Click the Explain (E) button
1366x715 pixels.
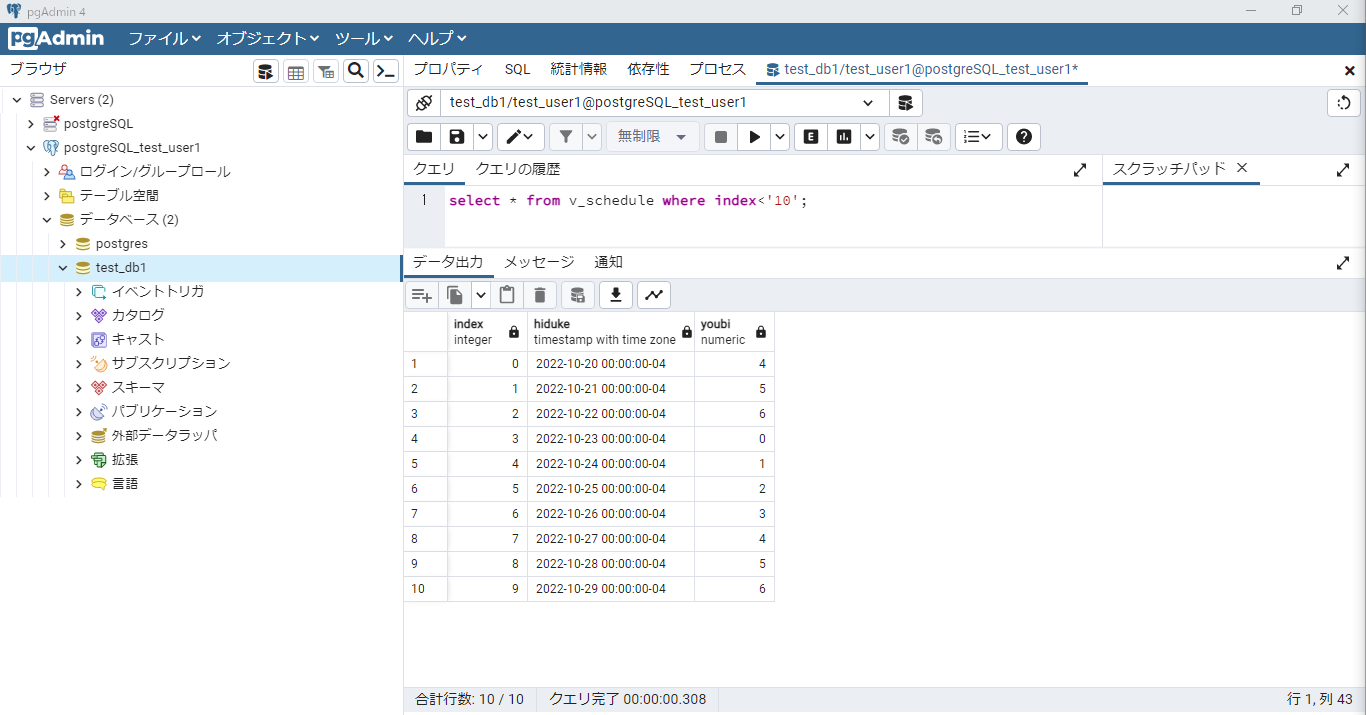811,137
